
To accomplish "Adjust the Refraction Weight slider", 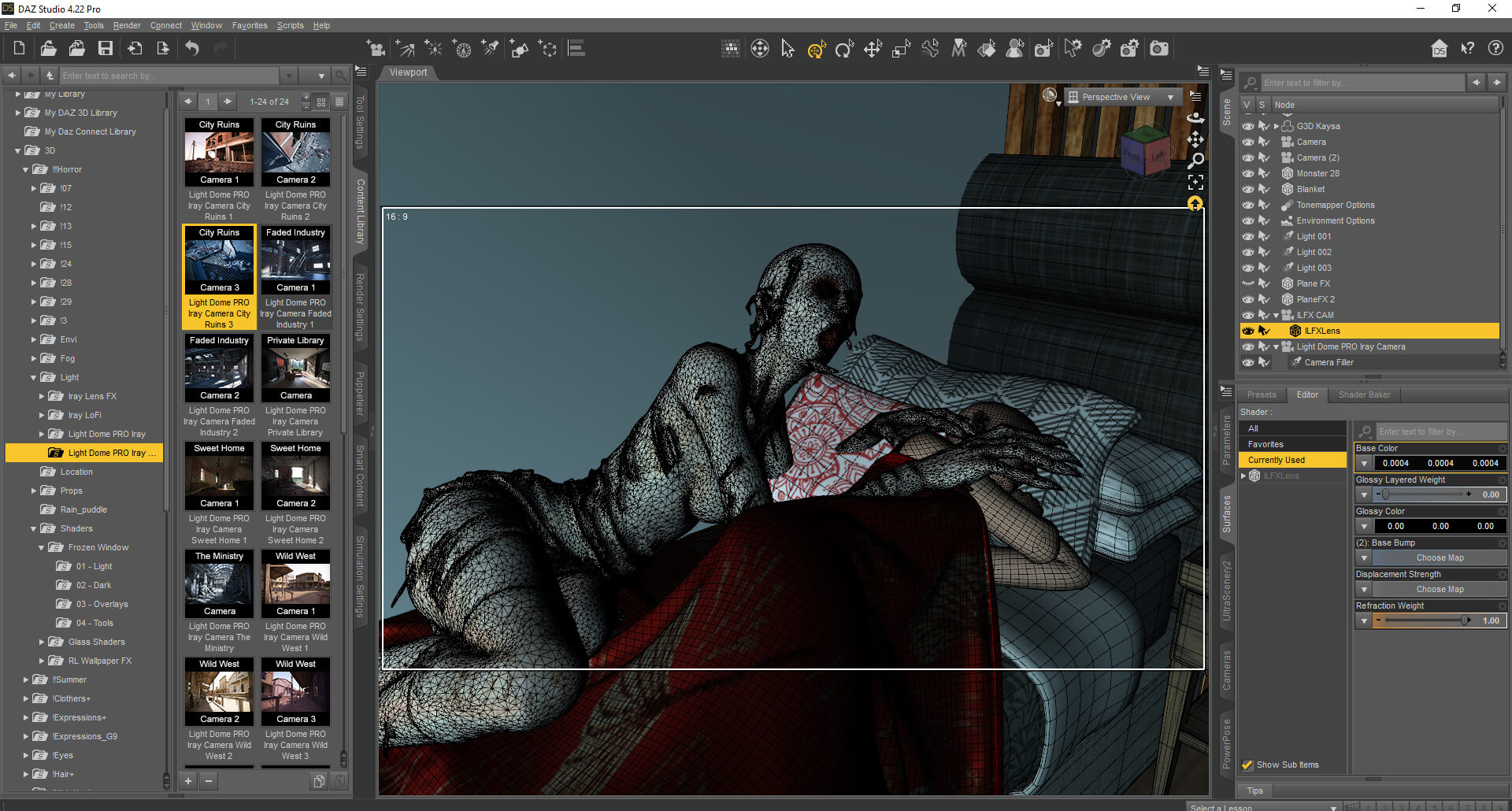I will [x=1425, y=620].
